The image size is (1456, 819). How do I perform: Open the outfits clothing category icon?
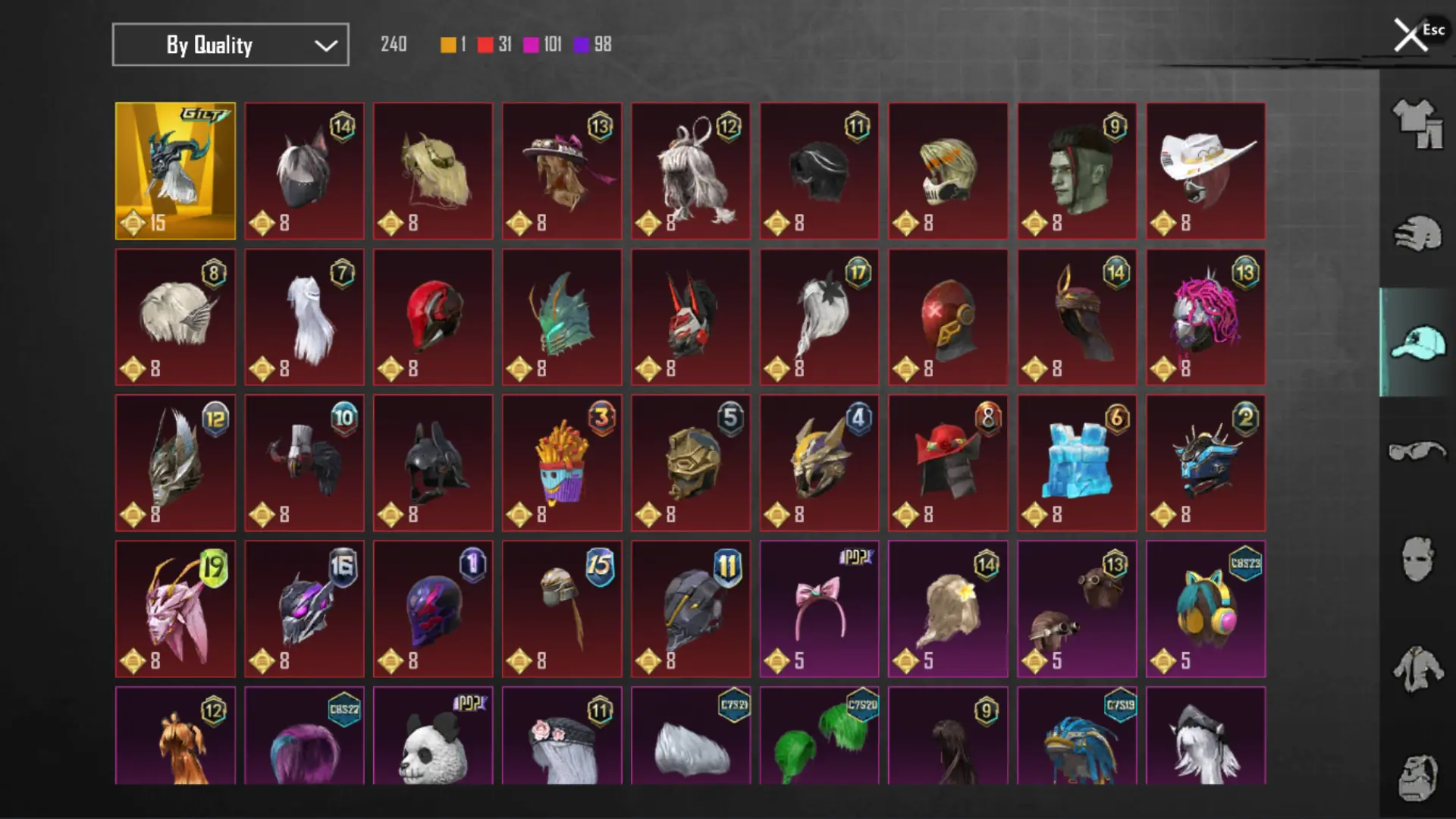(1417, 124)
